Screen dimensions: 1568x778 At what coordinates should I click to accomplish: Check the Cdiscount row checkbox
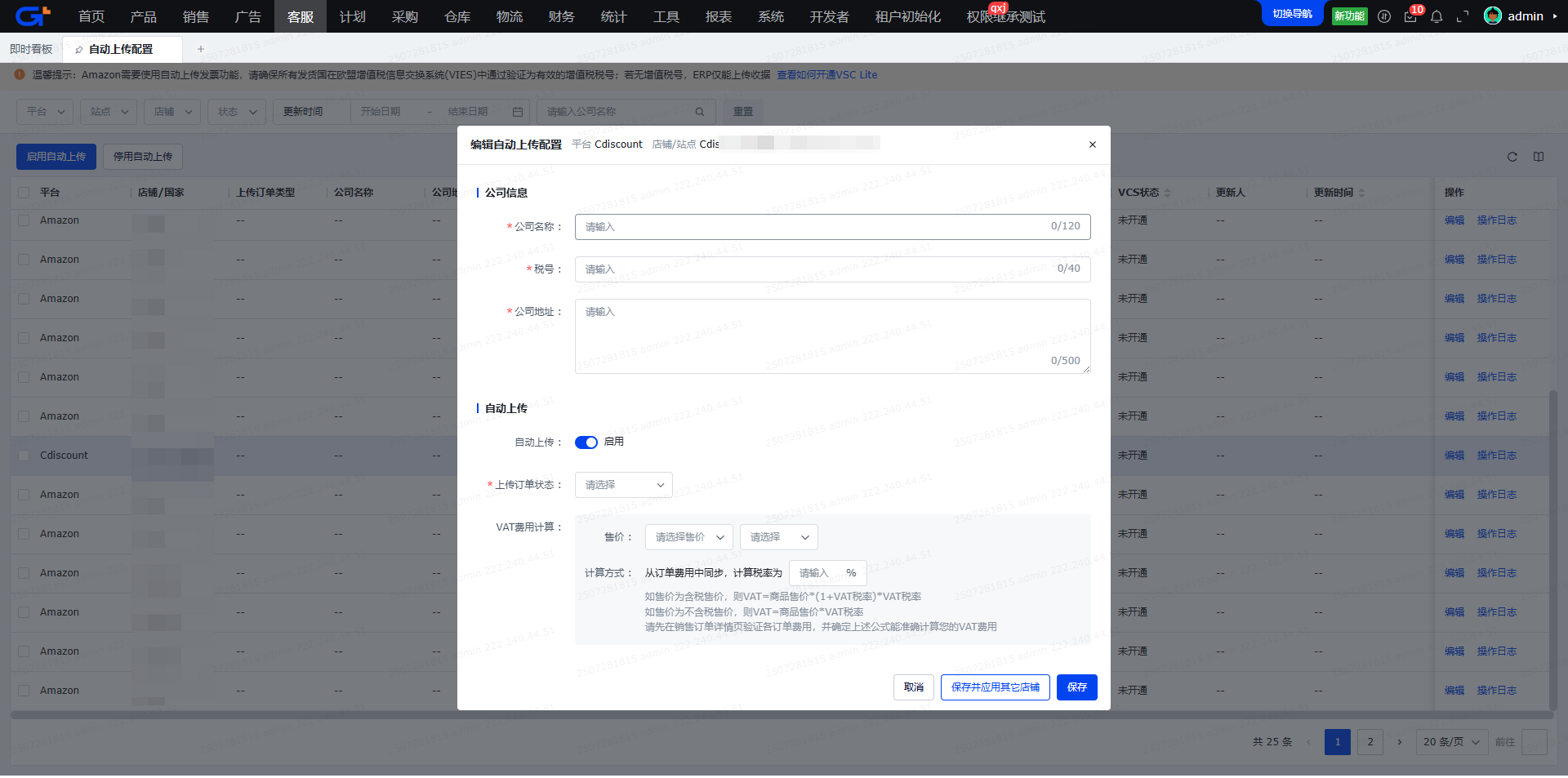tap(24, 456)
